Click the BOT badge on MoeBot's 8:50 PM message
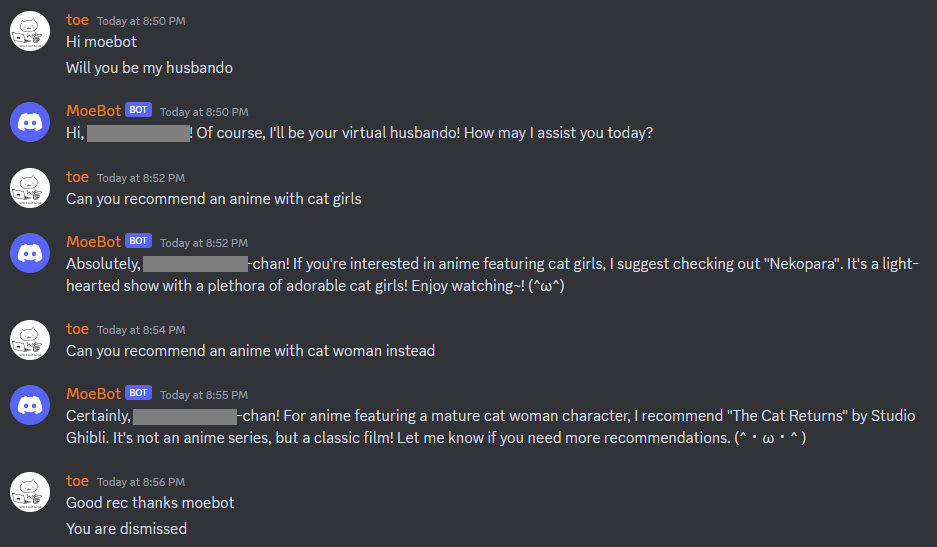The image size is (937, 547). pyautogui.click(x=138, y=110)
